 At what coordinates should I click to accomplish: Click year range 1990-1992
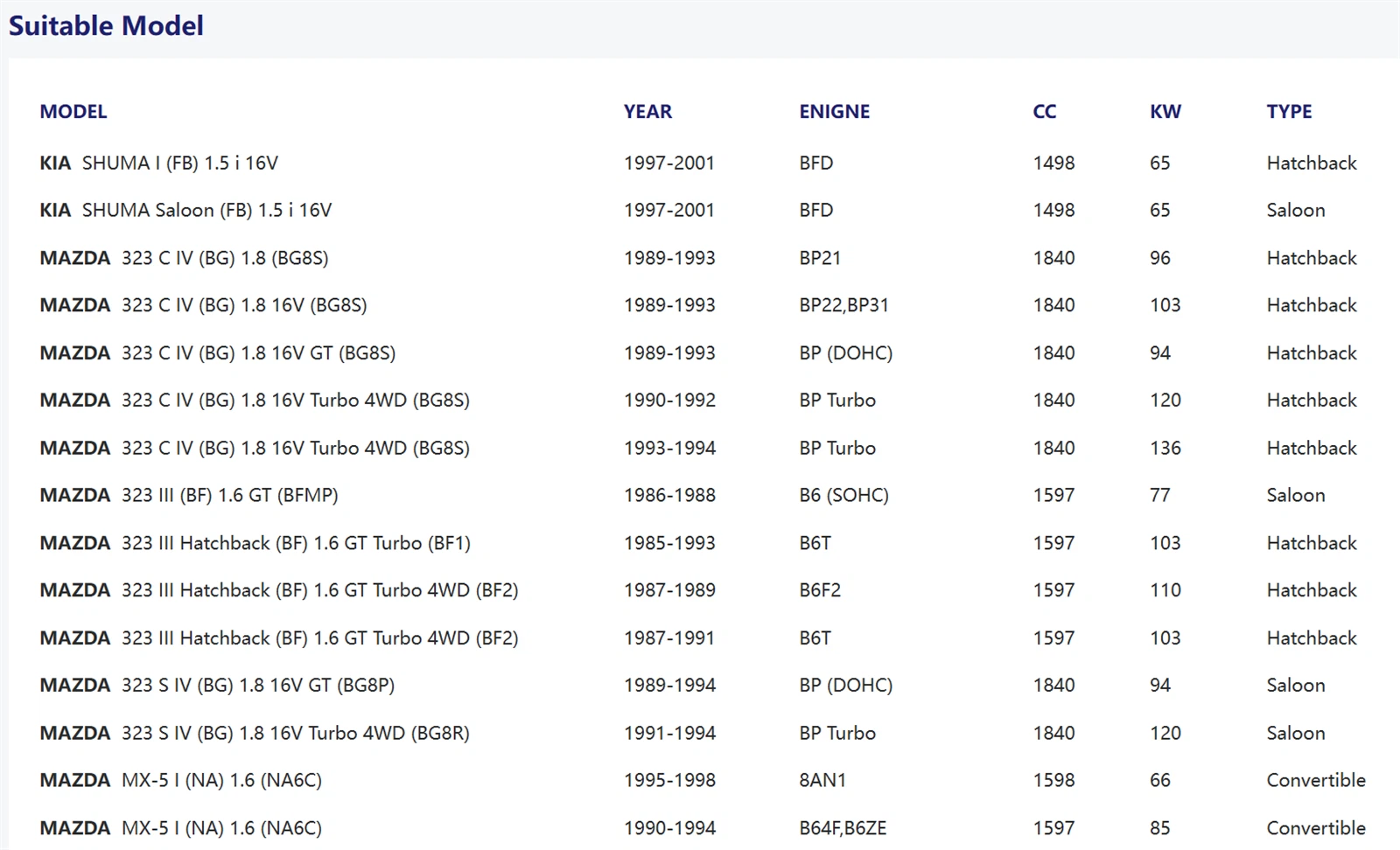click(669, 401)
